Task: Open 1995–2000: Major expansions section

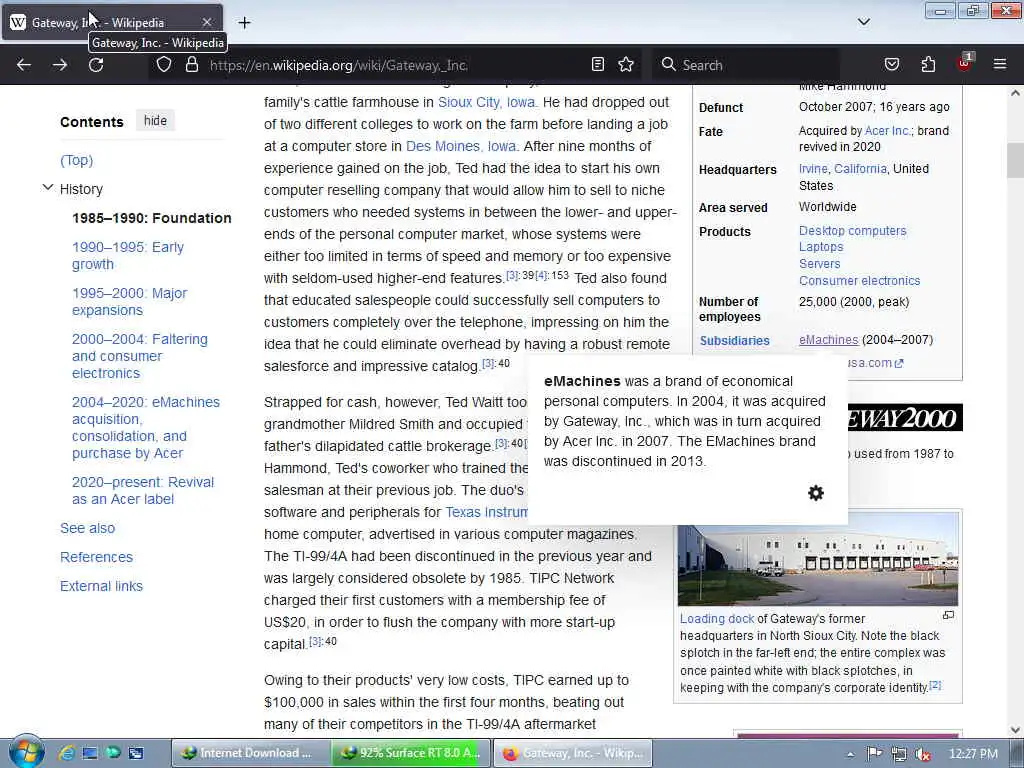Action: tap(129, 302)
